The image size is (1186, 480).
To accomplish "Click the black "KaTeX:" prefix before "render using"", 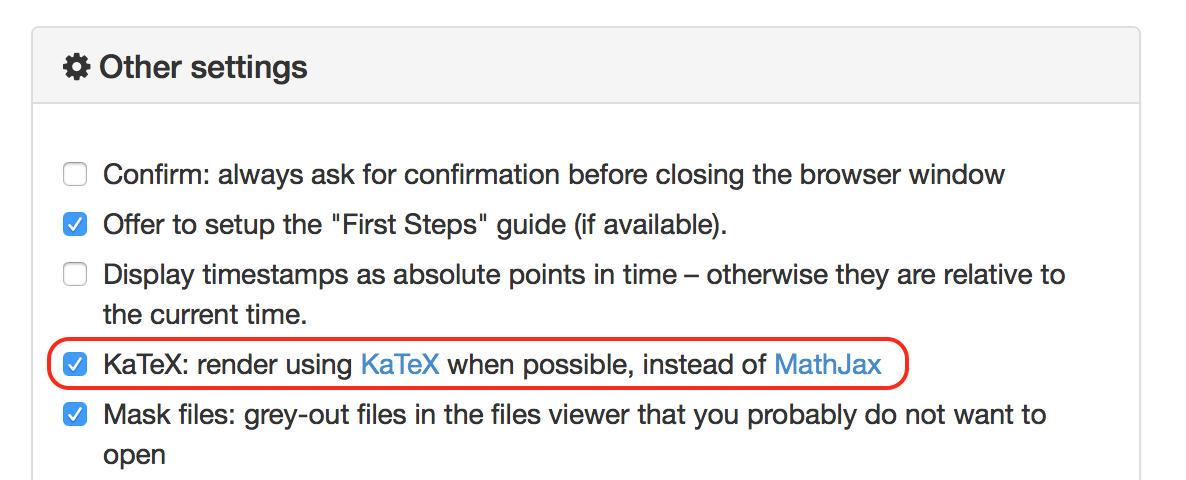I will click(x=146, y=364).
